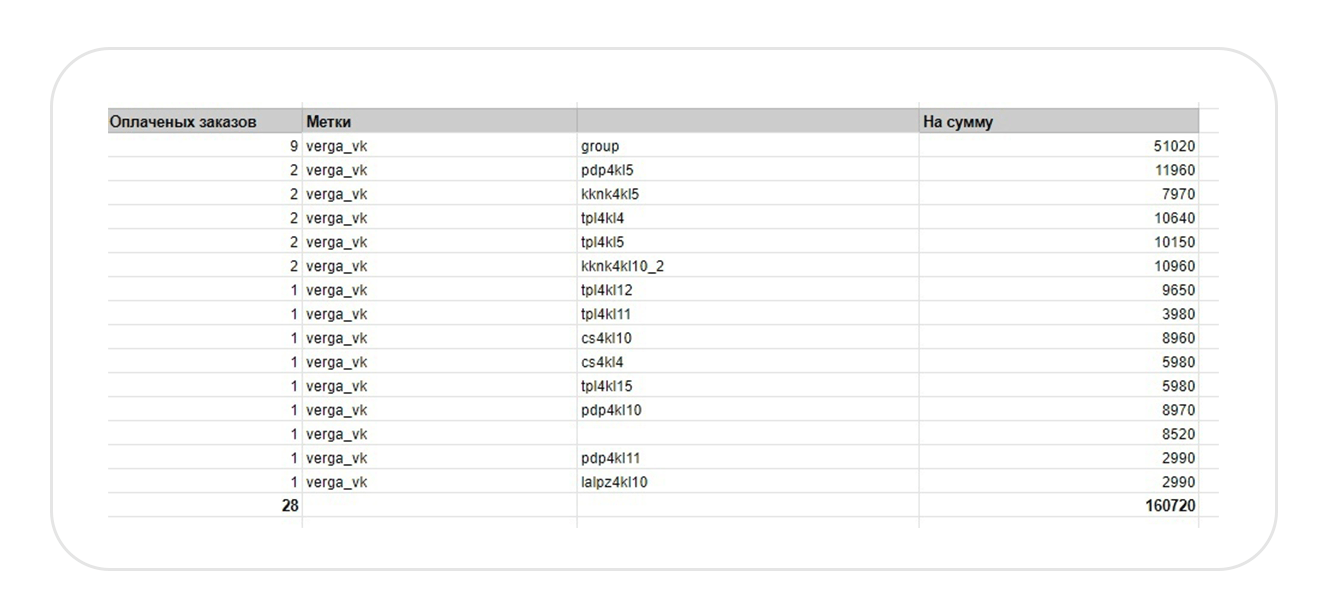
Task: Select the total orders cell showing 28
Action: (x=289, y=506)
